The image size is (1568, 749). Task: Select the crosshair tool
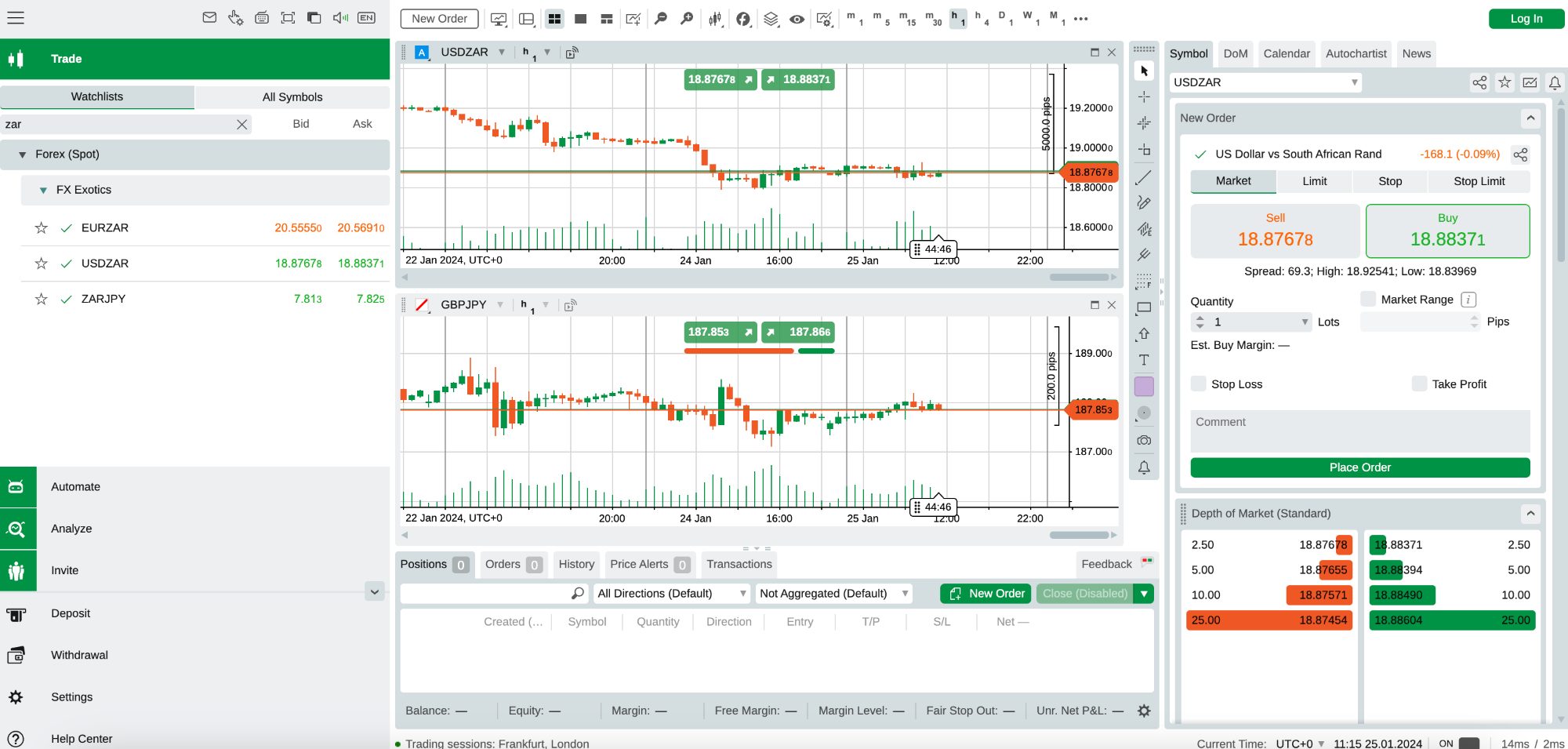(x=1144, y=96)
